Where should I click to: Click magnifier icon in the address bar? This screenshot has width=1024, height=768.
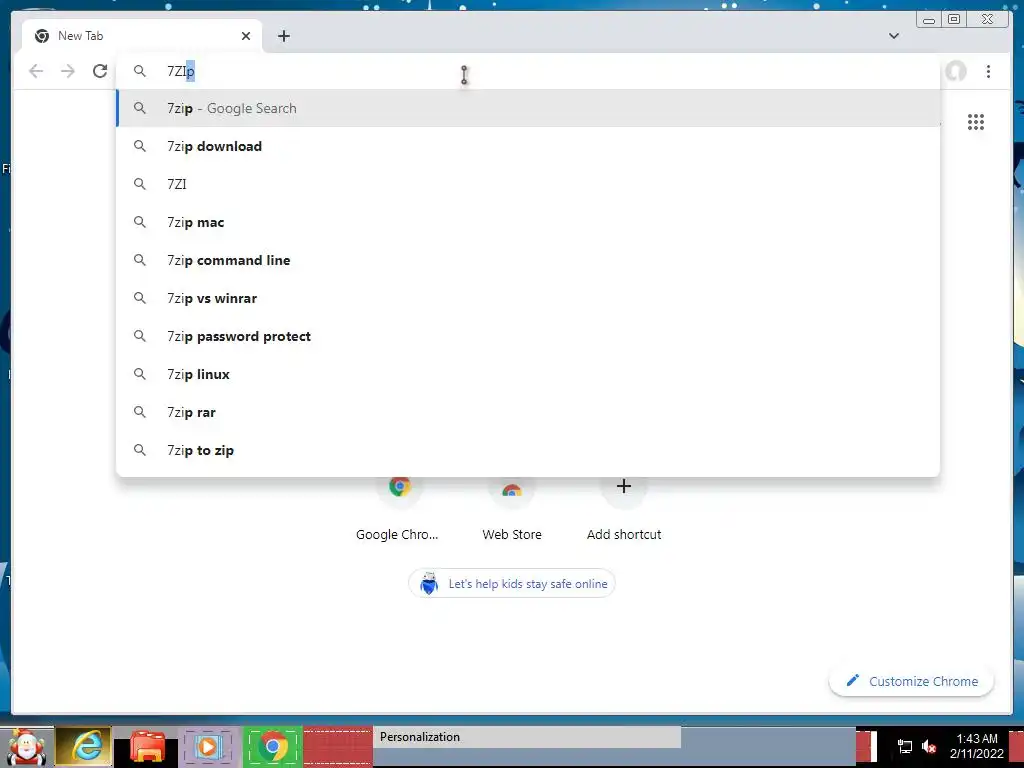pyautogui.click(x=140, y=71)
